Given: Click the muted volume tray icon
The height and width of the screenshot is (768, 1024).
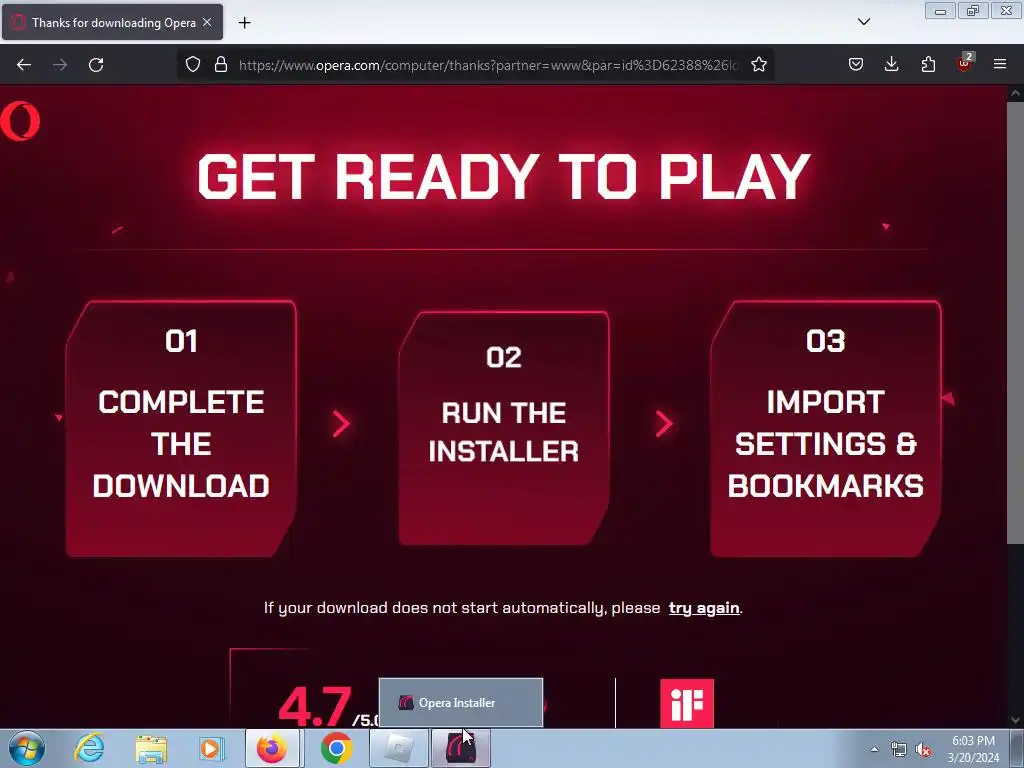Looking at the screenshot, I should click(x=923, y=749).
